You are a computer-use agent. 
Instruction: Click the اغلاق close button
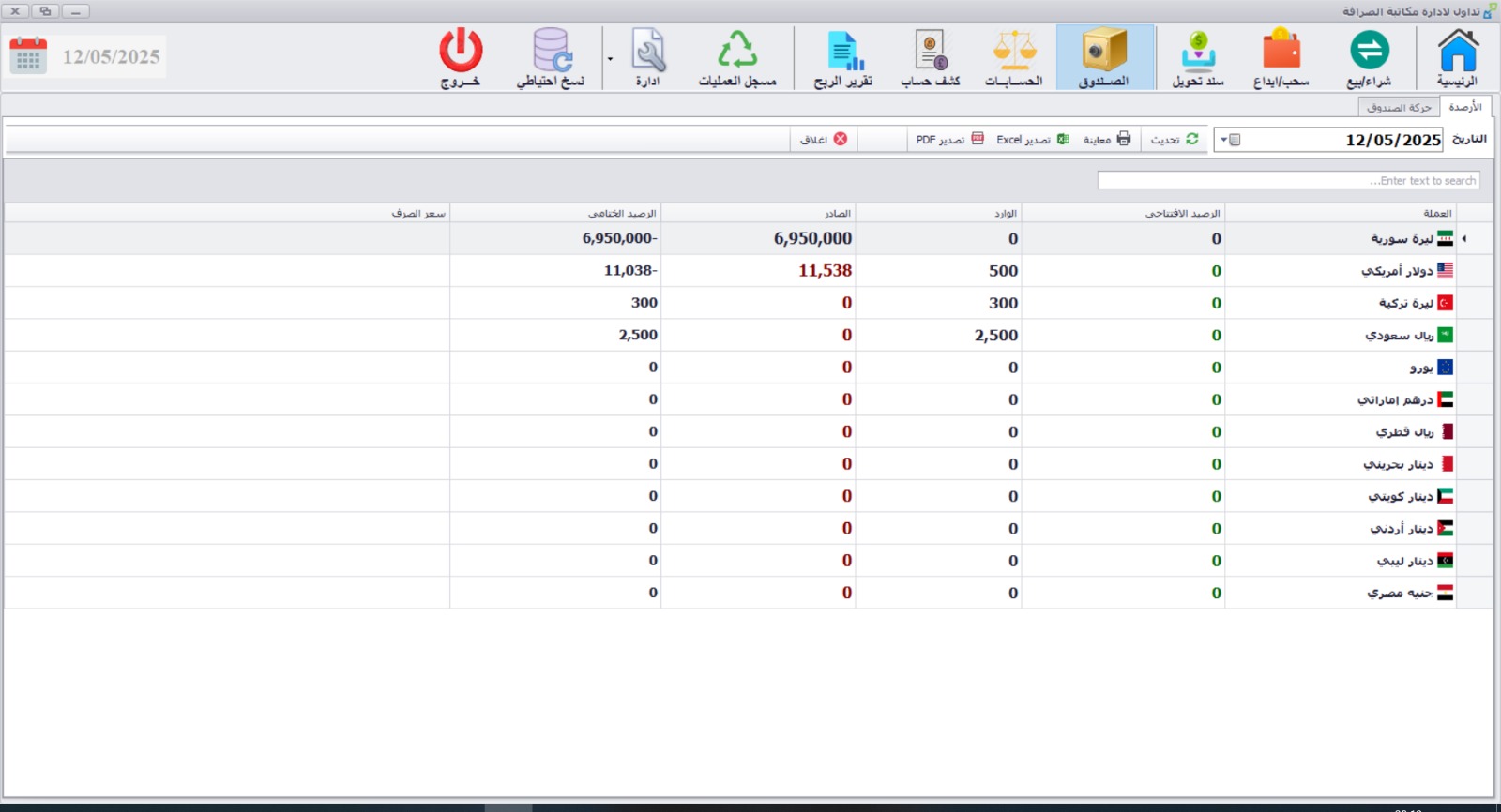[x=823, y=139]
